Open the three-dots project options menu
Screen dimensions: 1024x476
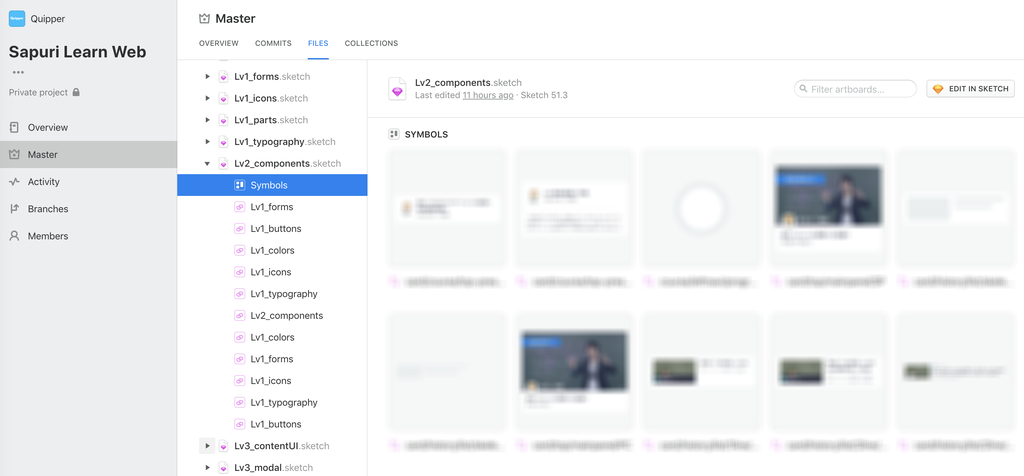(18, 72)
